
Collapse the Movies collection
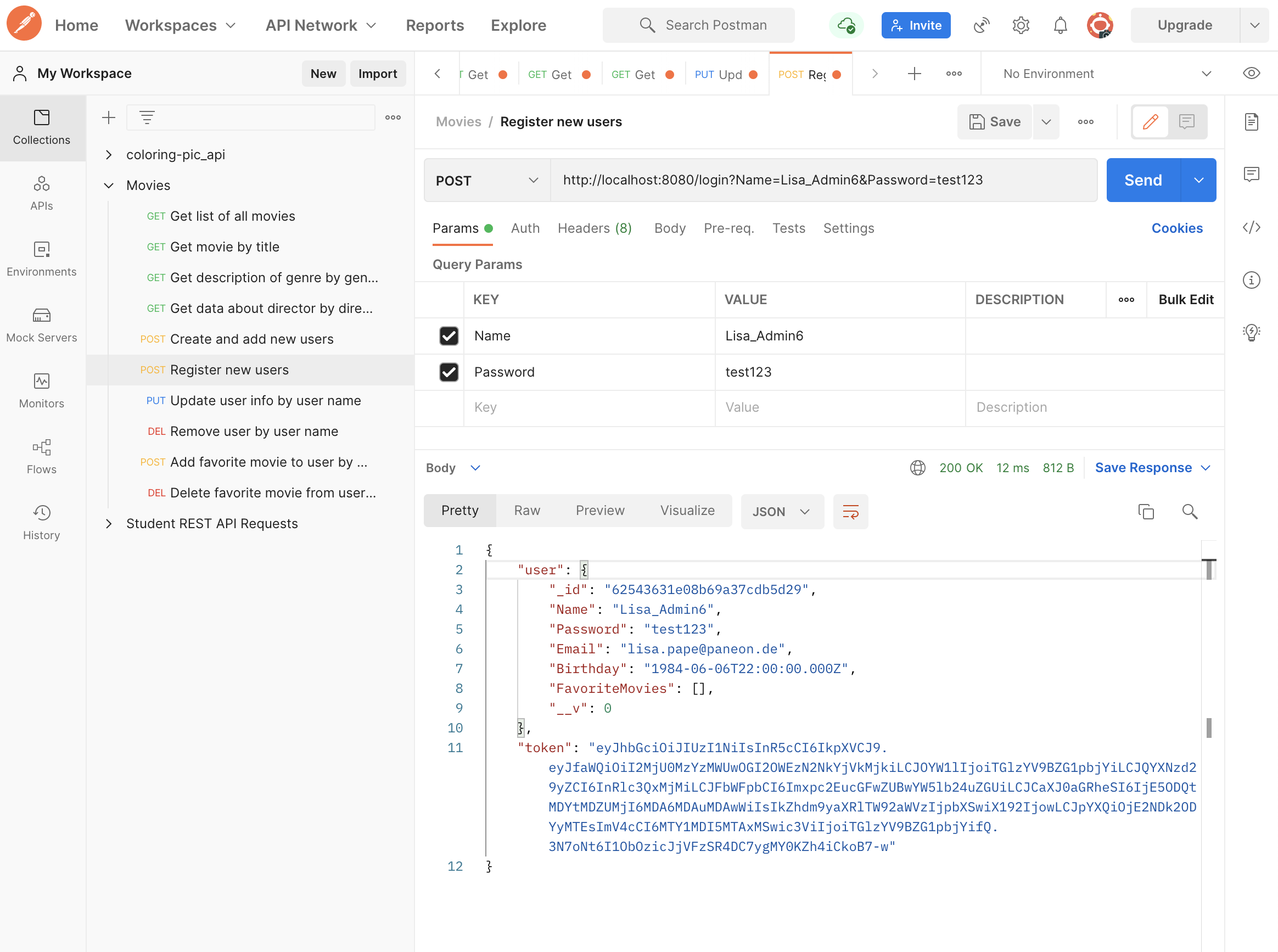pyautogui.click(x=108, y=185)
